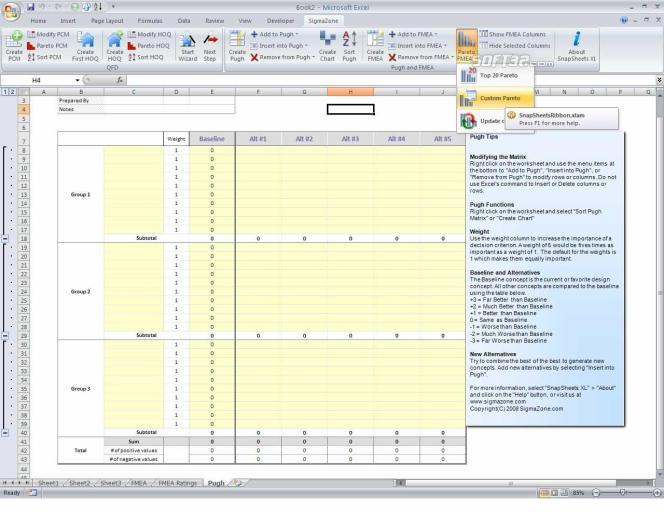Show outline level 1 button
Viewport: 664px width, 514px height.
coord(5,92)
